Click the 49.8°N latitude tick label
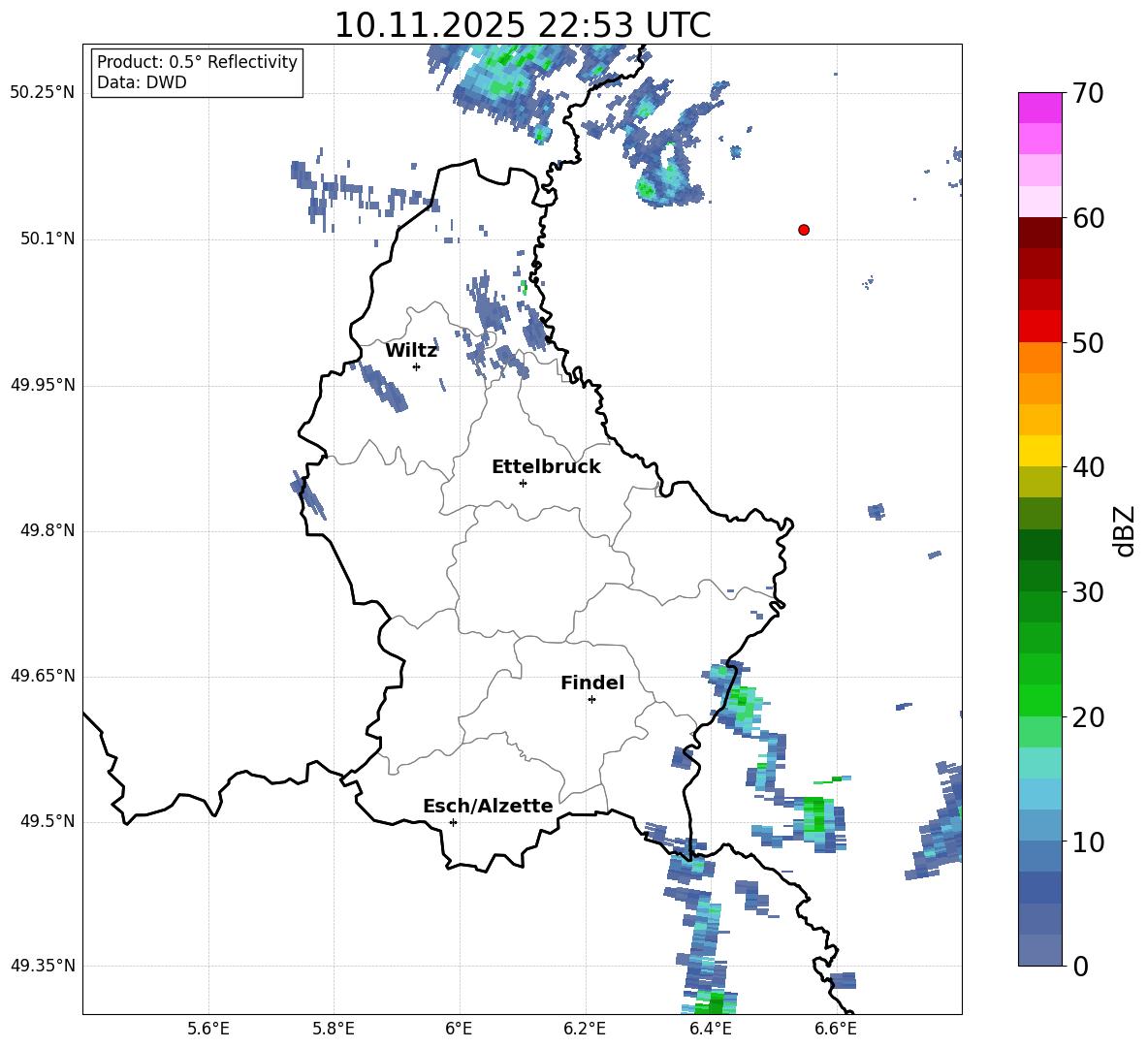 tap(48, 530)
